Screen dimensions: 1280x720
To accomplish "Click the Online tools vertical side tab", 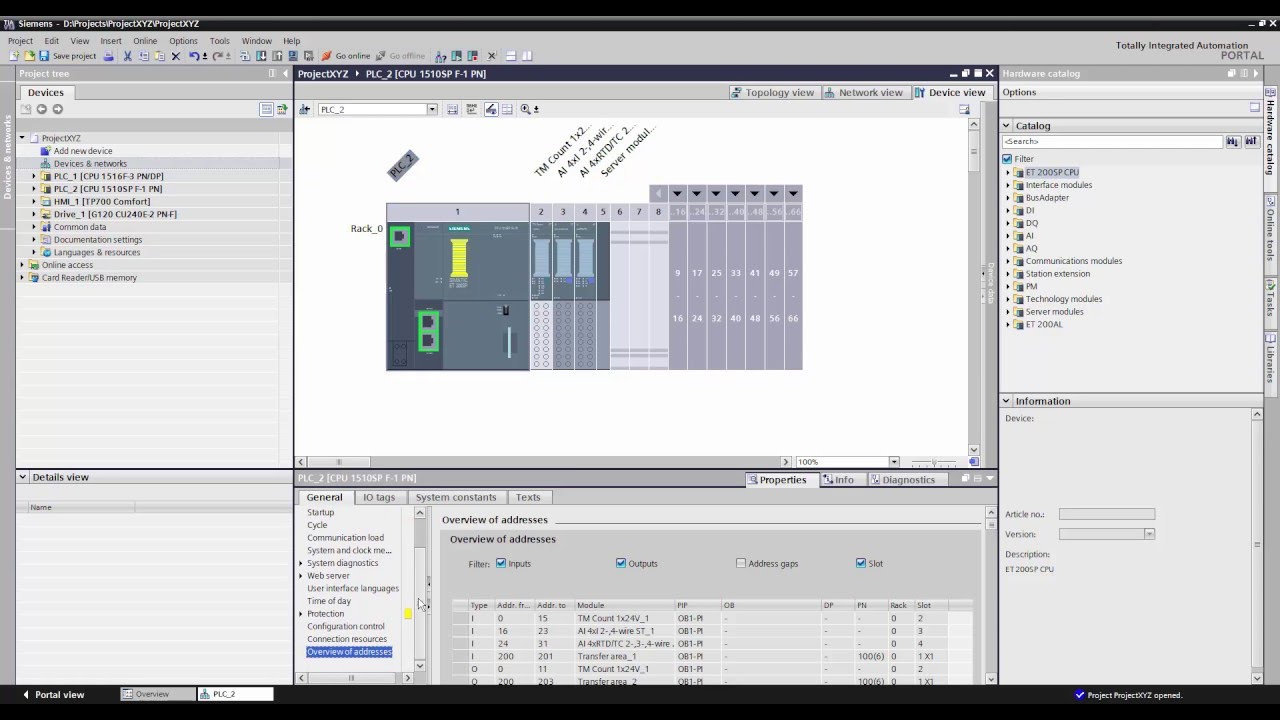I will (1271, 235).
